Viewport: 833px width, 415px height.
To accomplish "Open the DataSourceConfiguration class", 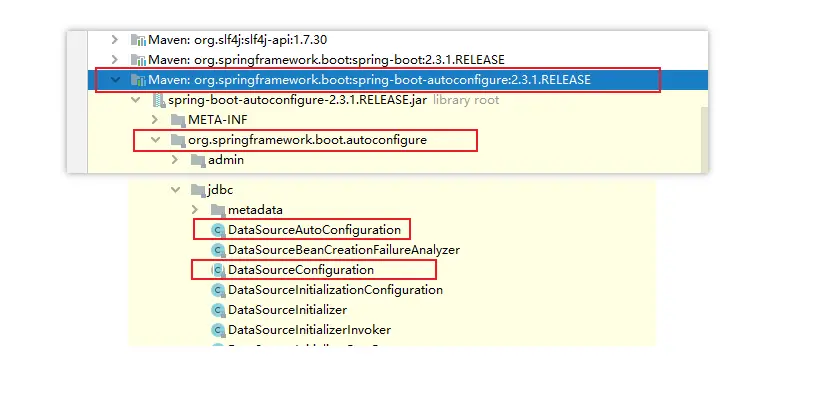I will 301,270.
